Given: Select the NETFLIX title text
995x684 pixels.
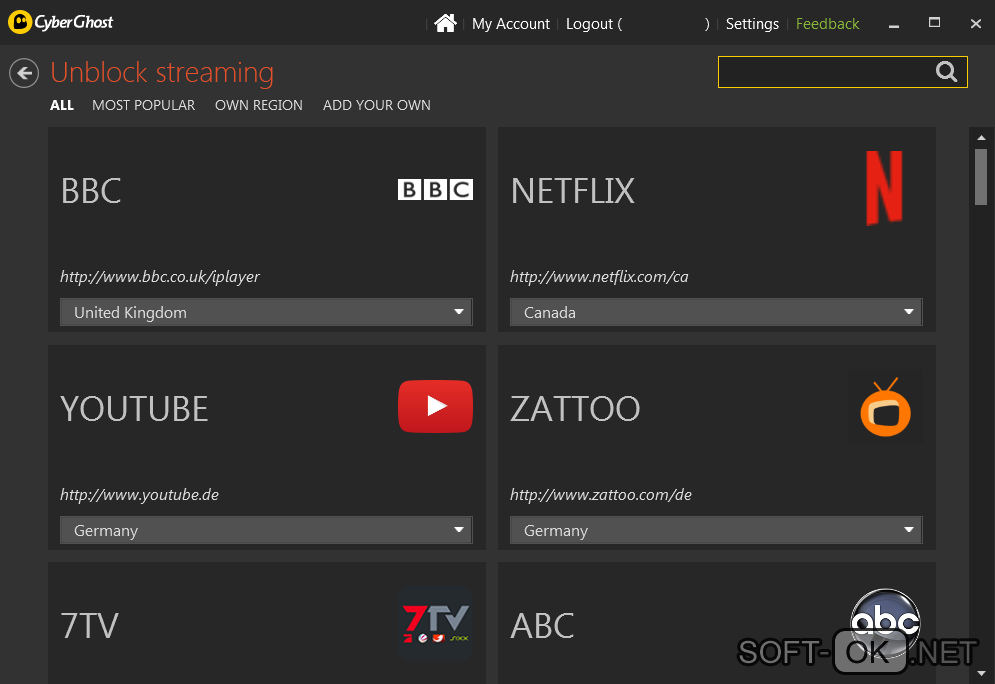Looking at the screenshot, I should 572,191.
